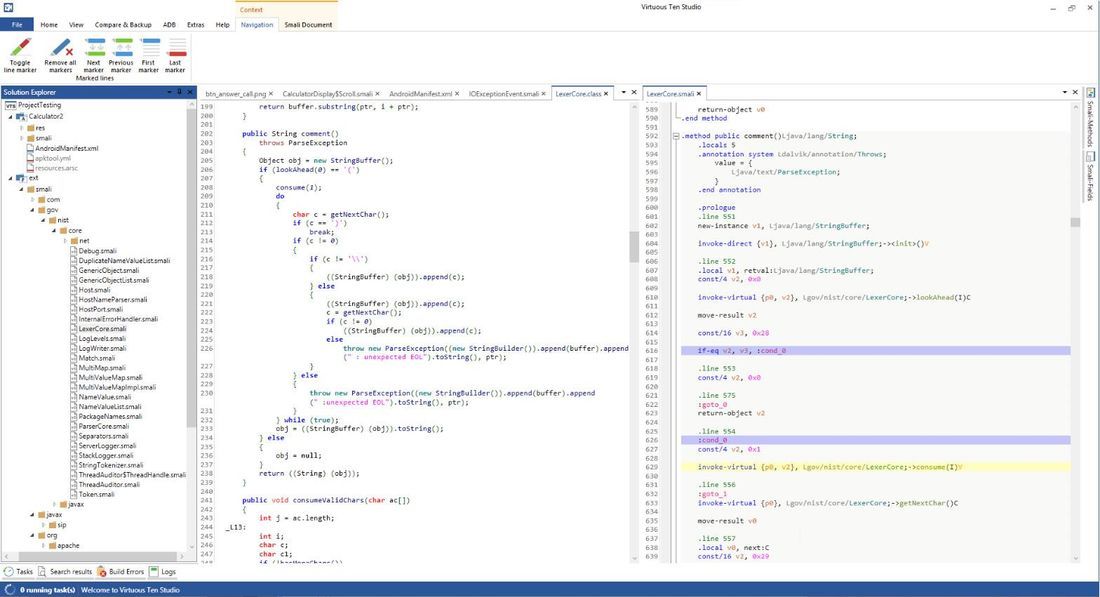Collapse comment() method fold in smali
1100x597 pixels.
tap(676, 136)
